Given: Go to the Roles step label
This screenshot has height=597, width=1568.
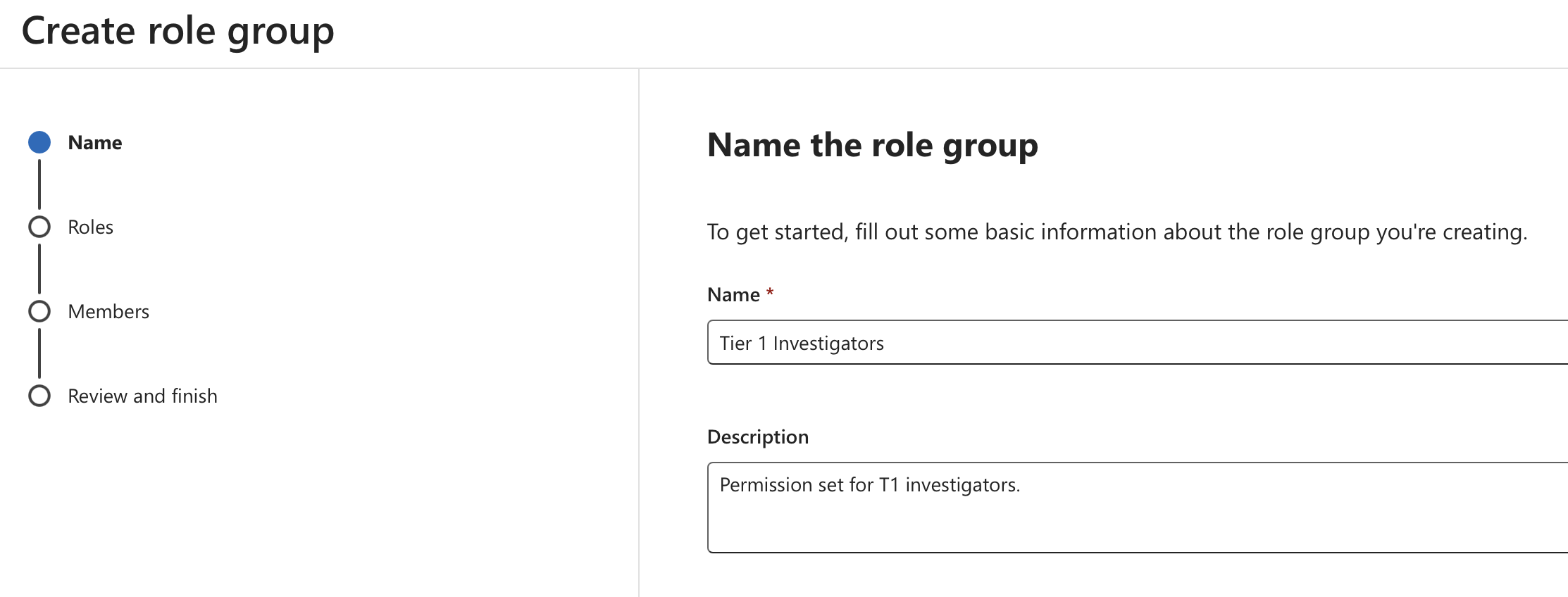Looking at the screenshot, I should click(90, 227).
